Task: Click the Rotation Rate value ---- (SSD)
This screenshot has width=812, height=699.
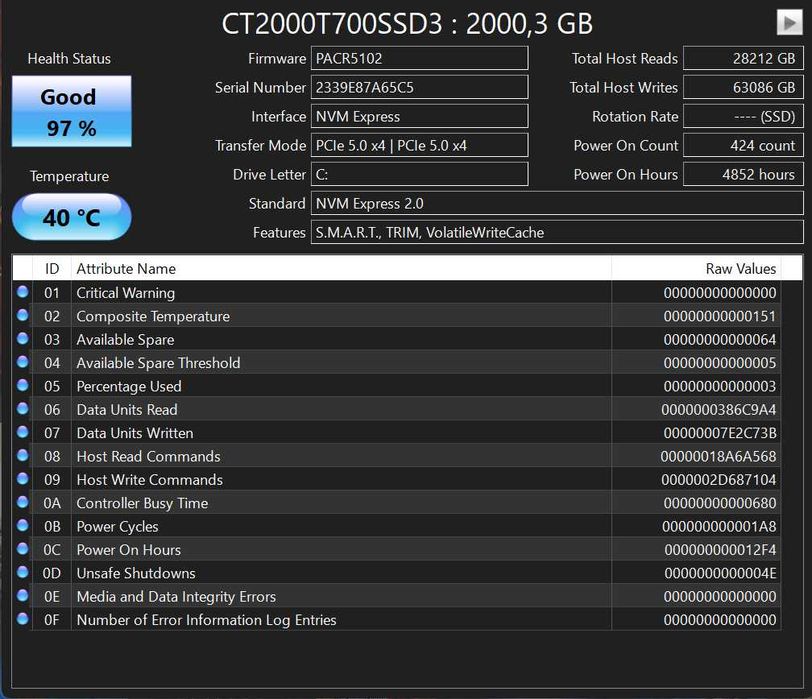Action: coord(744,116)
